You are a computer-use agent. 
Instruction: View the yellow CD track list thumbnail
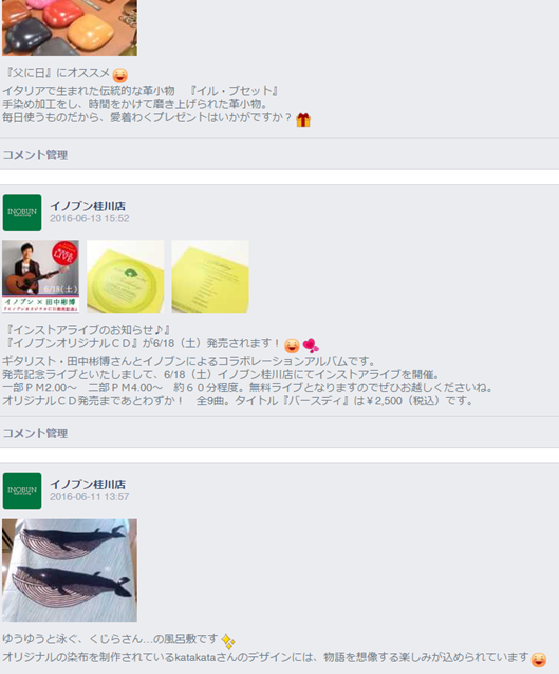click(210, 276)
